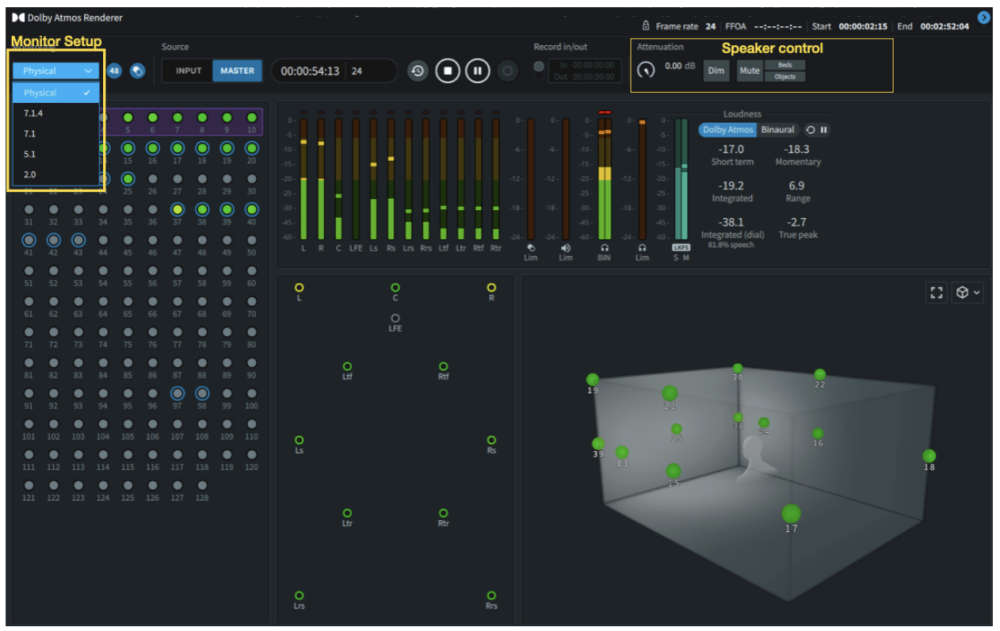Choose 7.1.4 from the monitoring list
Viewport: 1000px width, 631px height.
(x=34, y=113)
